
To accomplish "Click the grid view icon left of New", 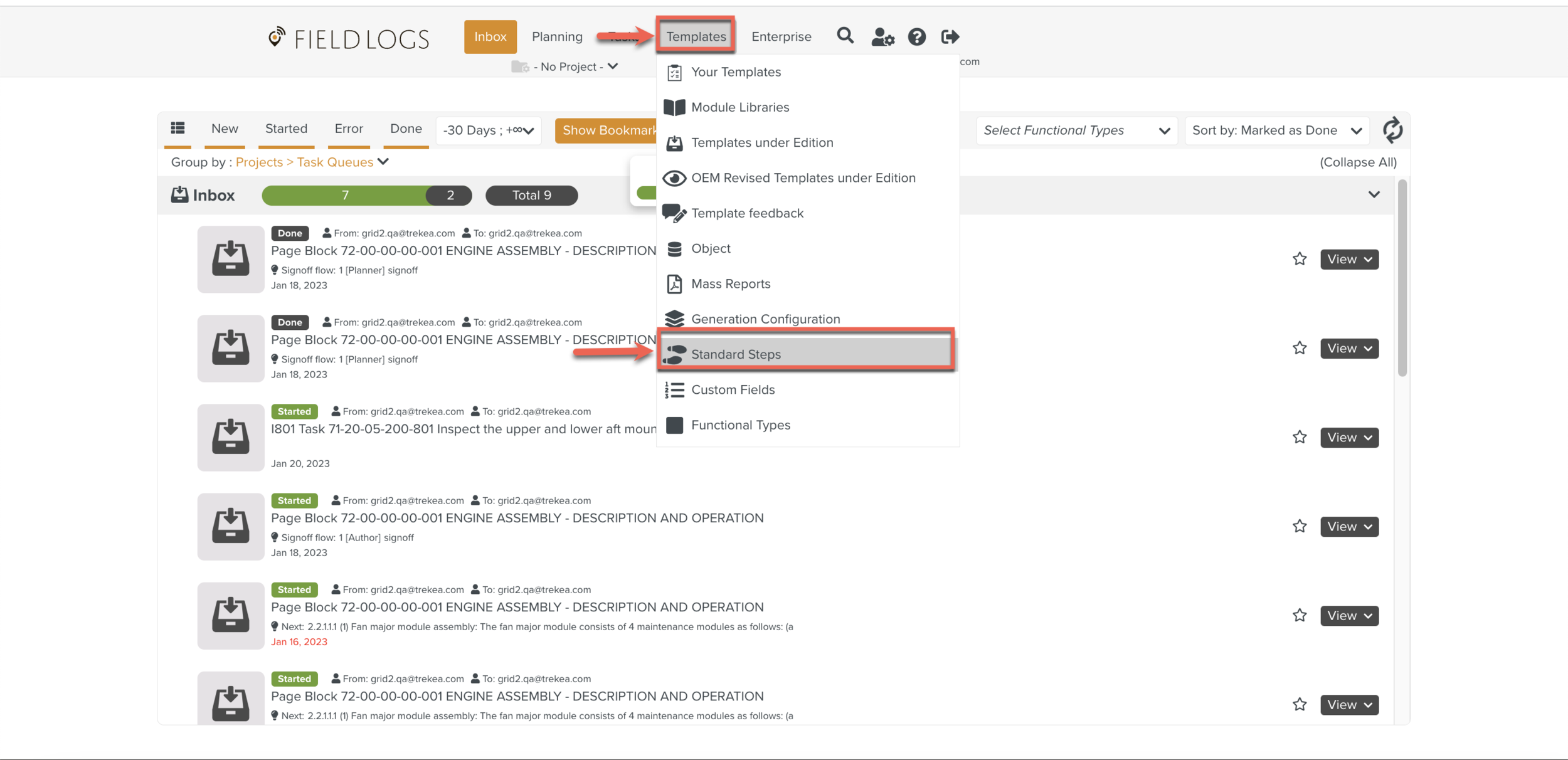I will tap(178, 129).
